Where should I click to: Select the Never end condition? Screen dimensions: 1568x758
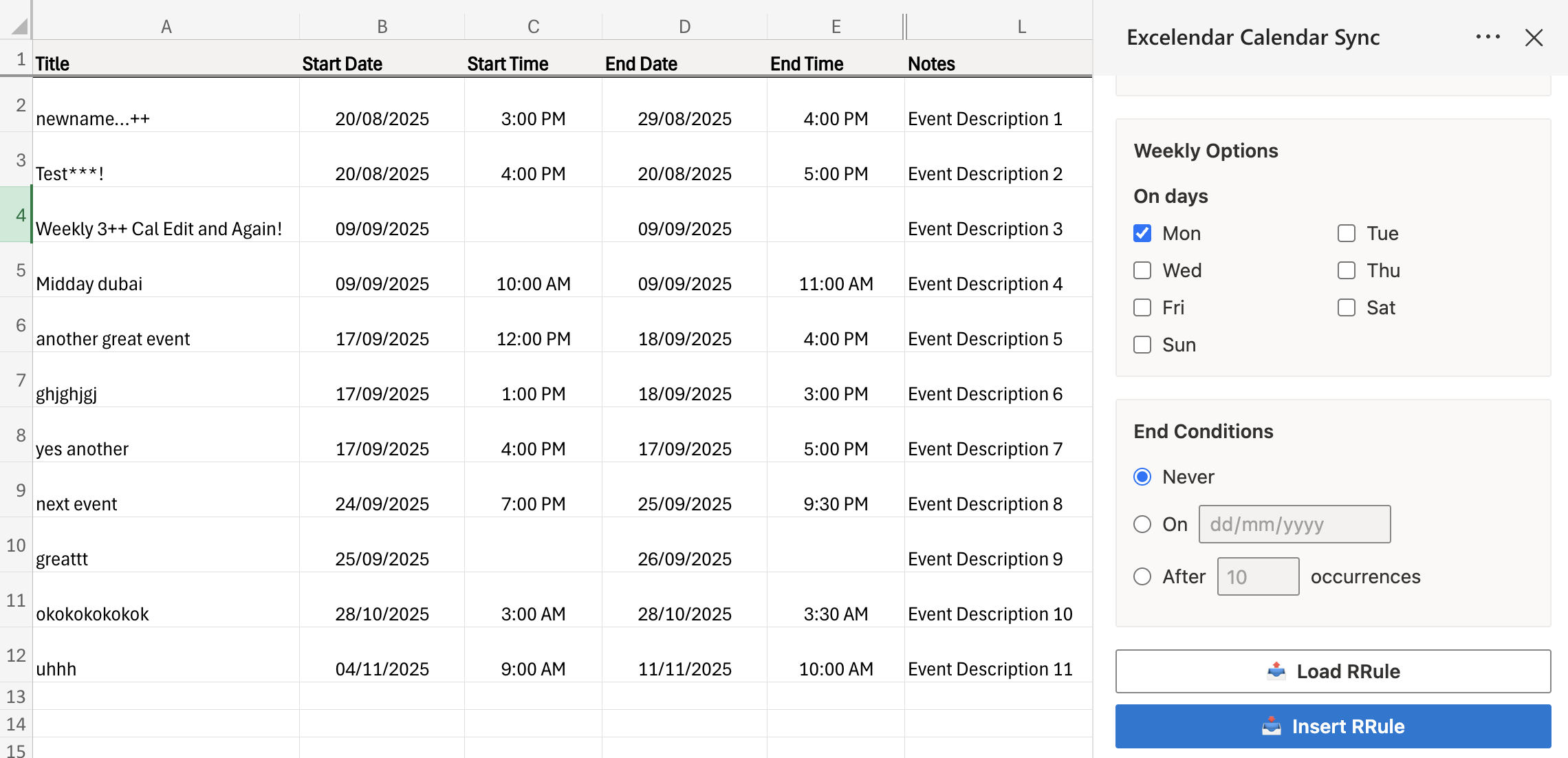(x=1142, y=476)
